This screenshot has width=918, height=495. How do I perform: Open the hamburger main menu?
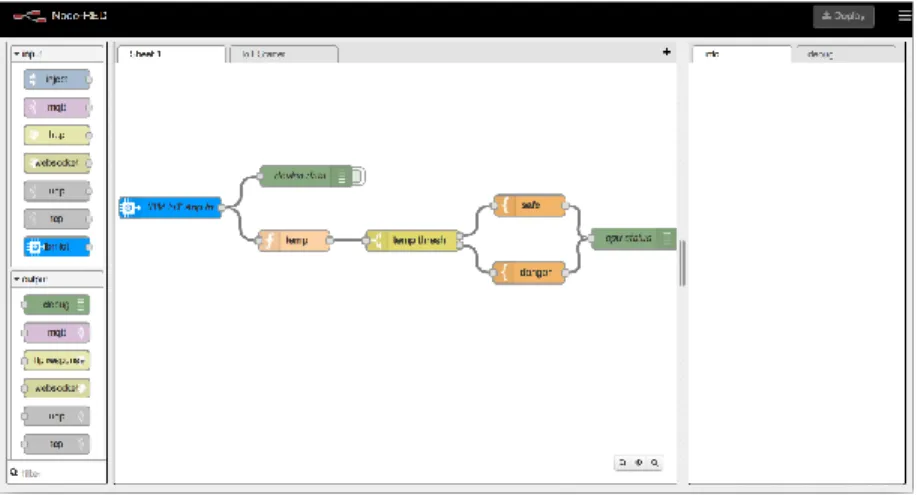[x=904, y=16]
